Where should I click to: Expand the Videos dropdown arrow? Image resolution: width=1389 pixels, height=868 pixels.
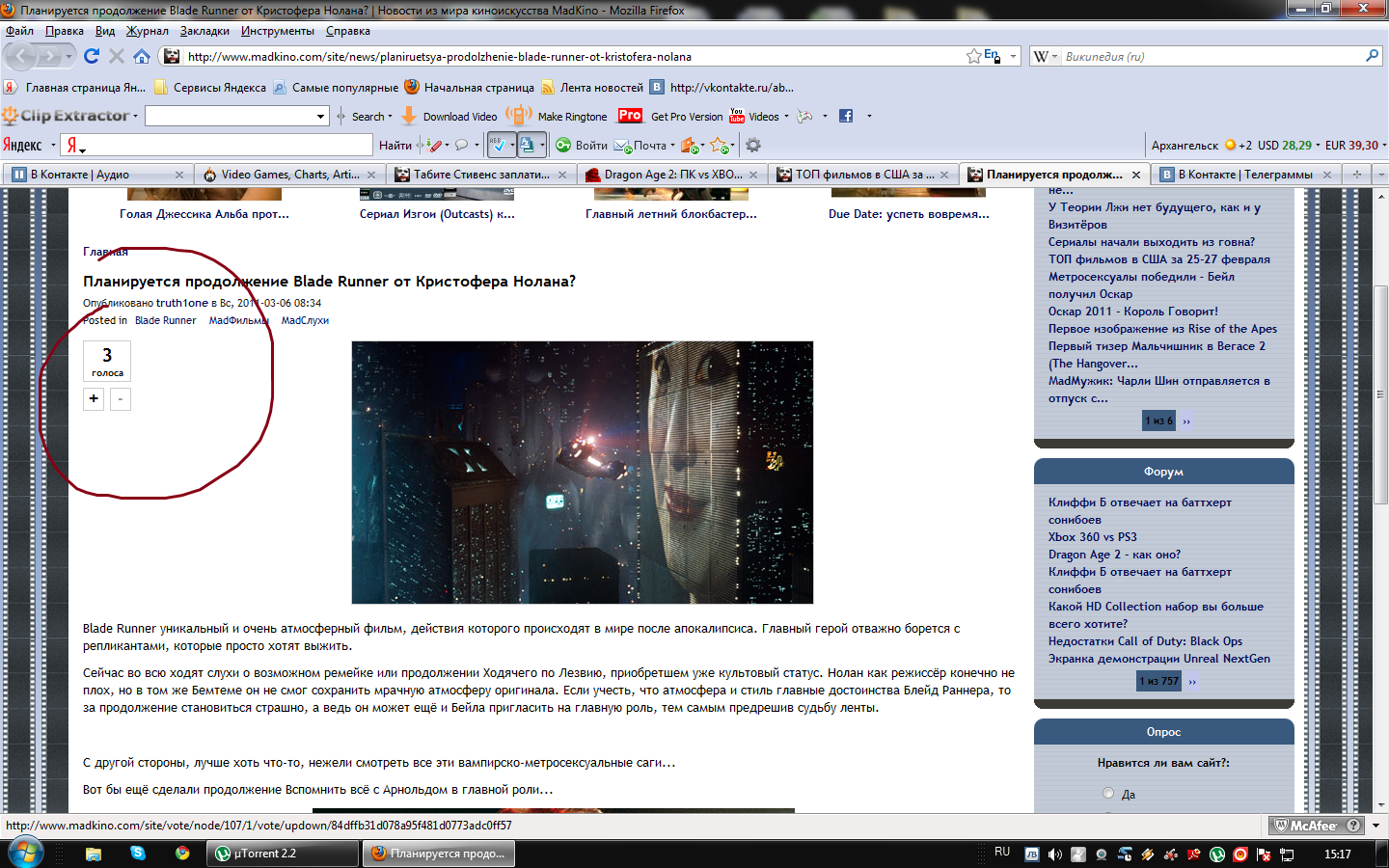[786, 117]
